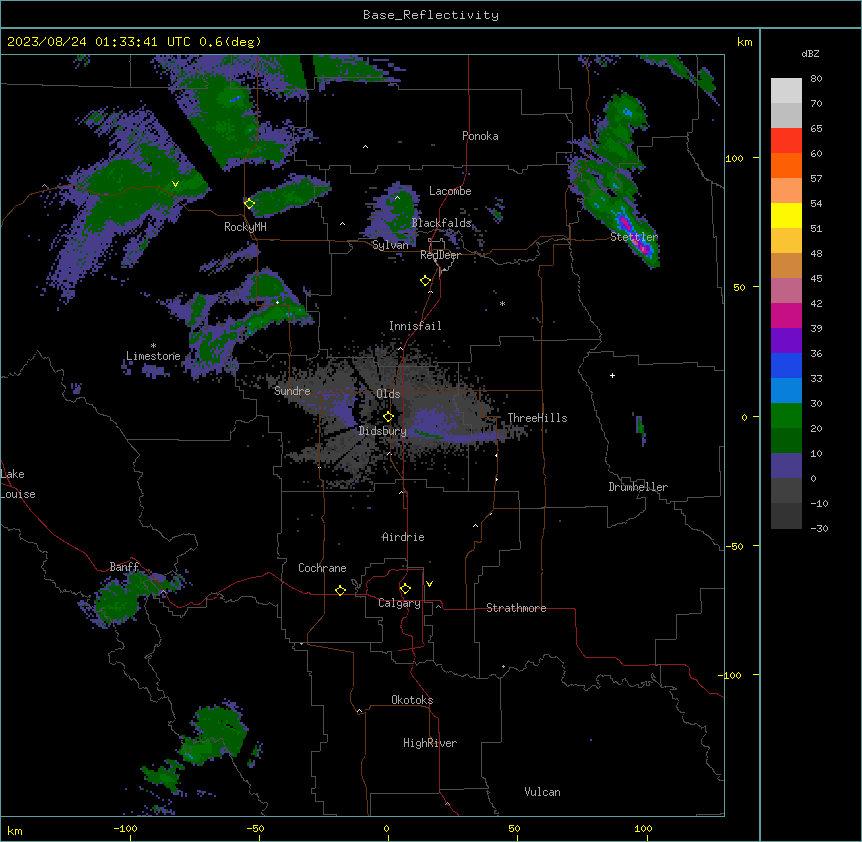The image size is (862, 842).
Task: Select the Banff label
Action: 124,567
